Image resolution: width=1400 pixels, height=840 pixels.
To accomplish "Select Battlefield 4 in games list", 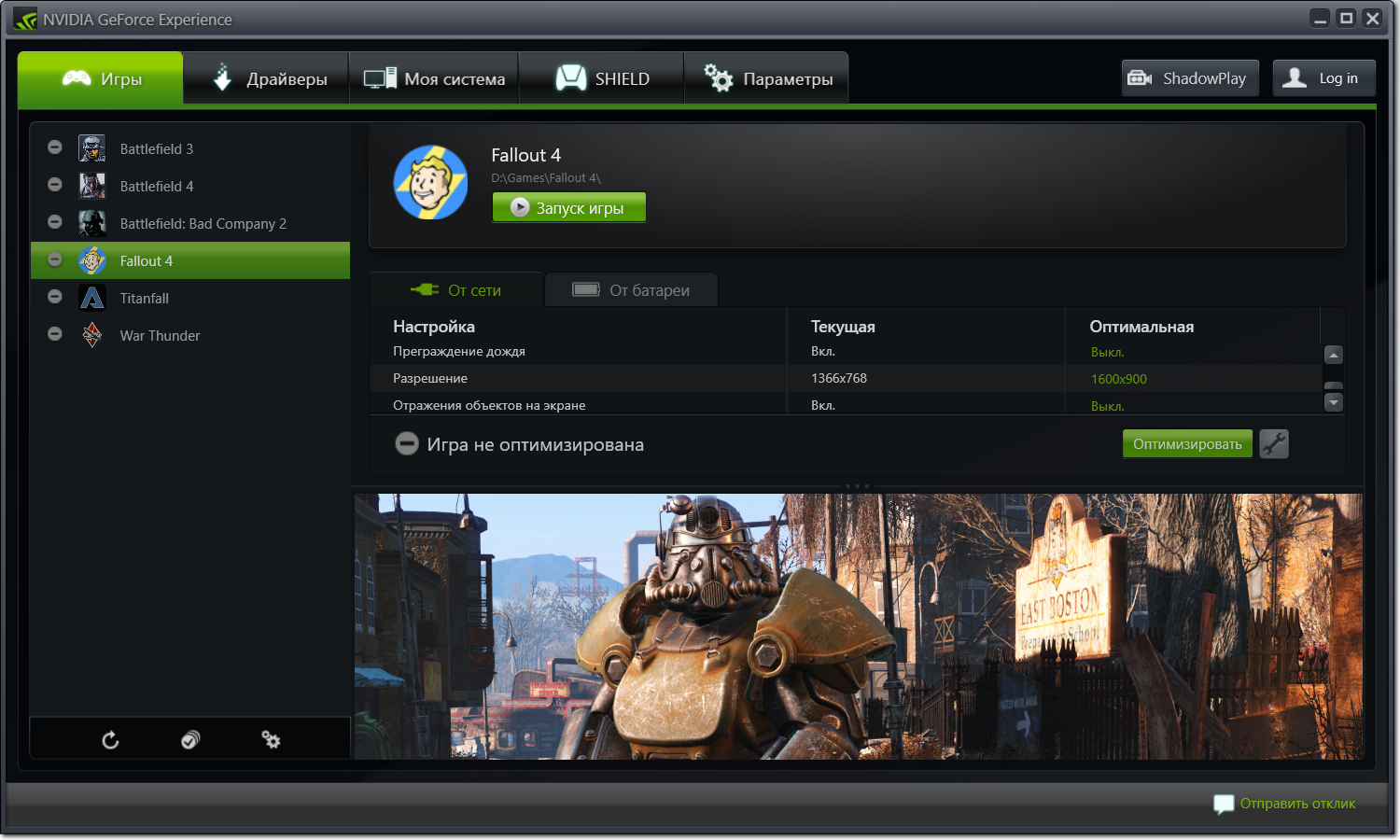I will (x=190, y=186).
